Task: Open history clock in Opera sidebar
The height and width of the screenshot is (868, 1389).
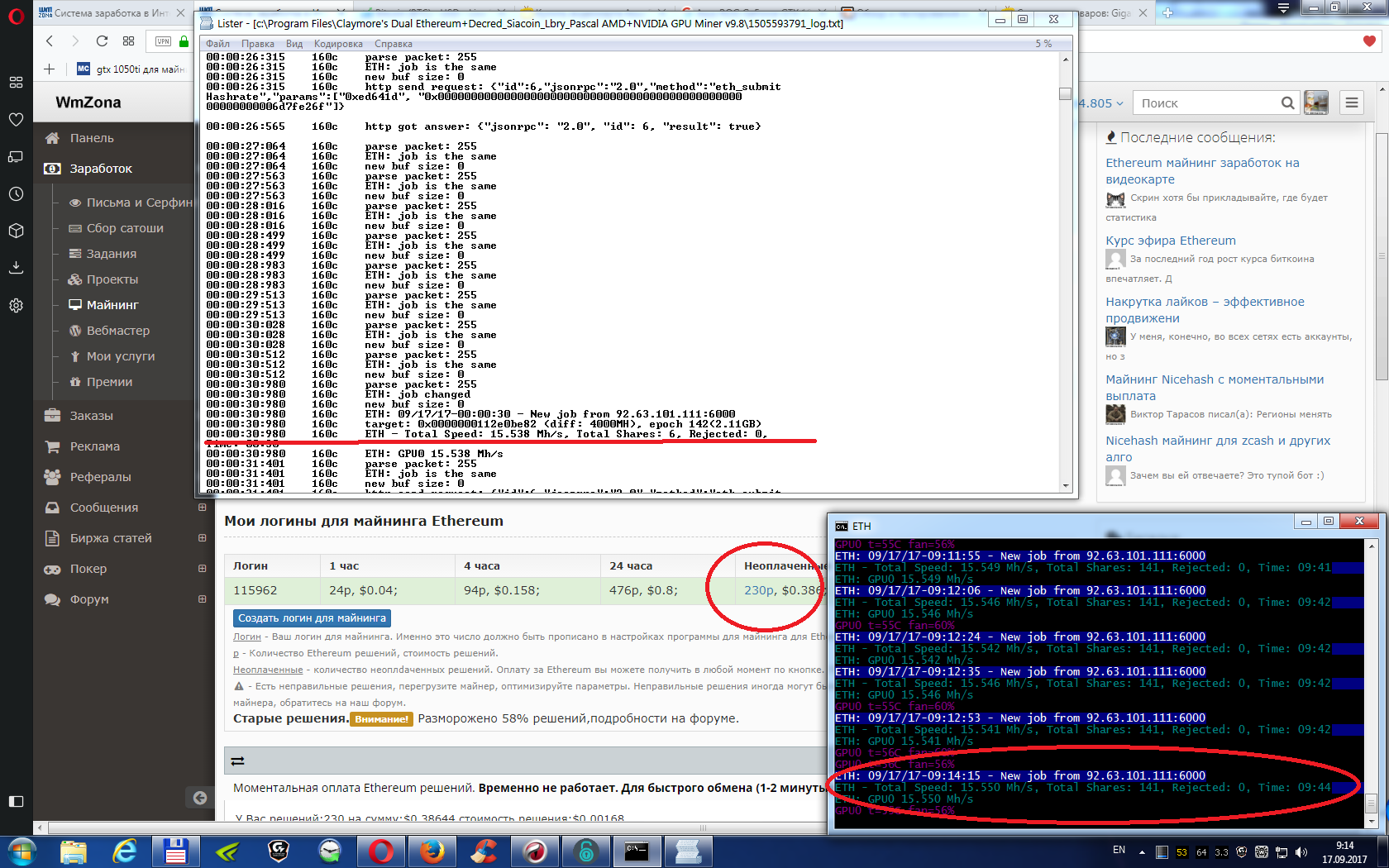Action: (x=16, y=194)
